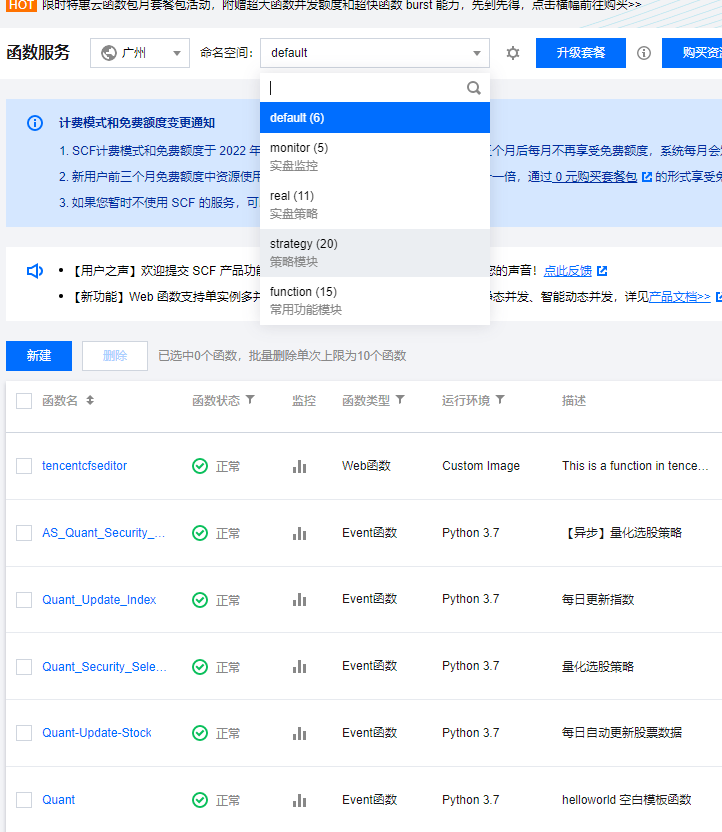
Task: Open the 广州 region dropdown
Action: pyautogui.click(x=139, y=53)
